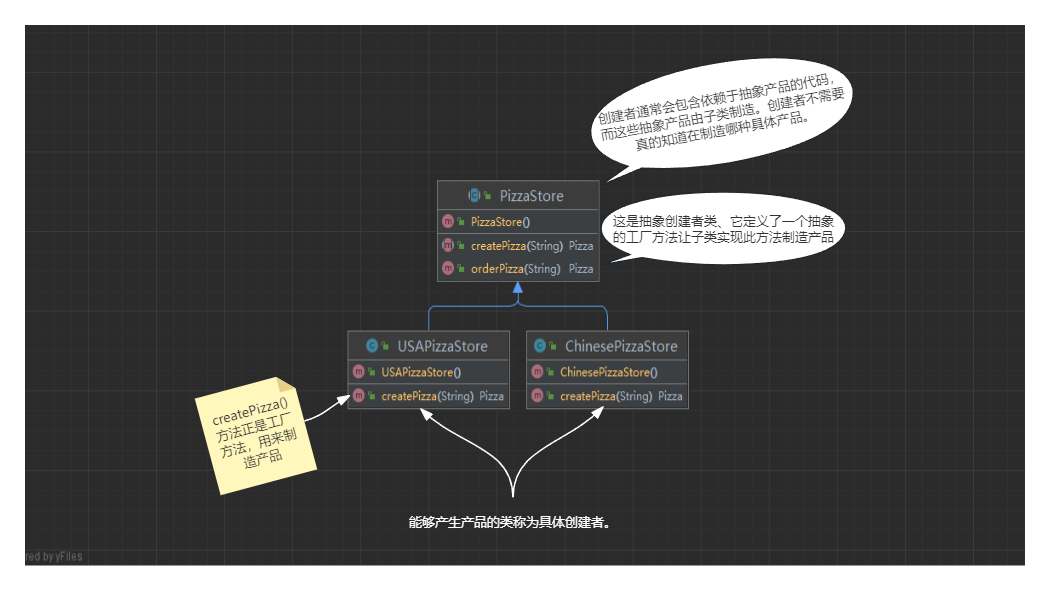
Task: Click the orderPizza method icon
Action: point(448,268)
